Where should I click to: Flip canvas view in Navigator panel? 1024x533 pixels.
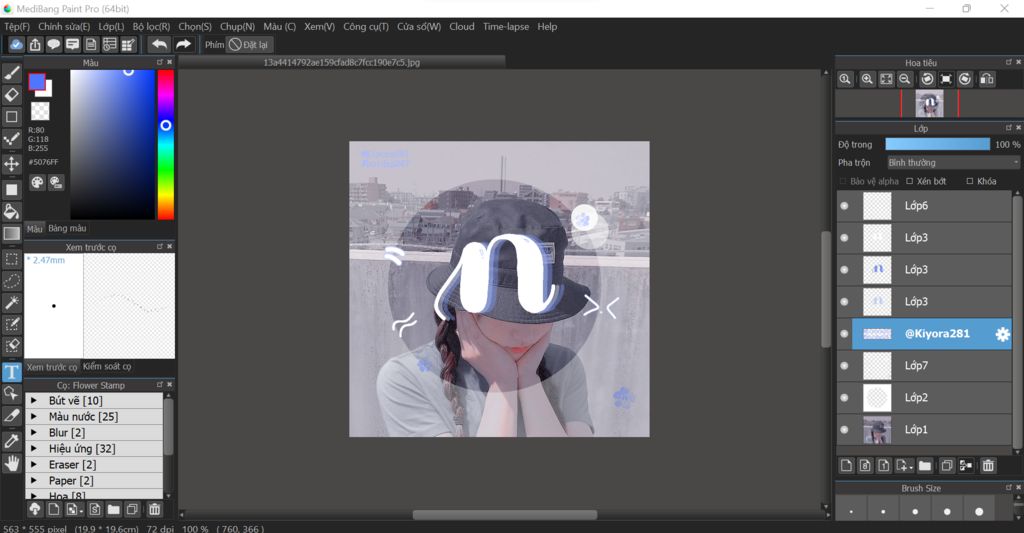click(x=987, y=79)
